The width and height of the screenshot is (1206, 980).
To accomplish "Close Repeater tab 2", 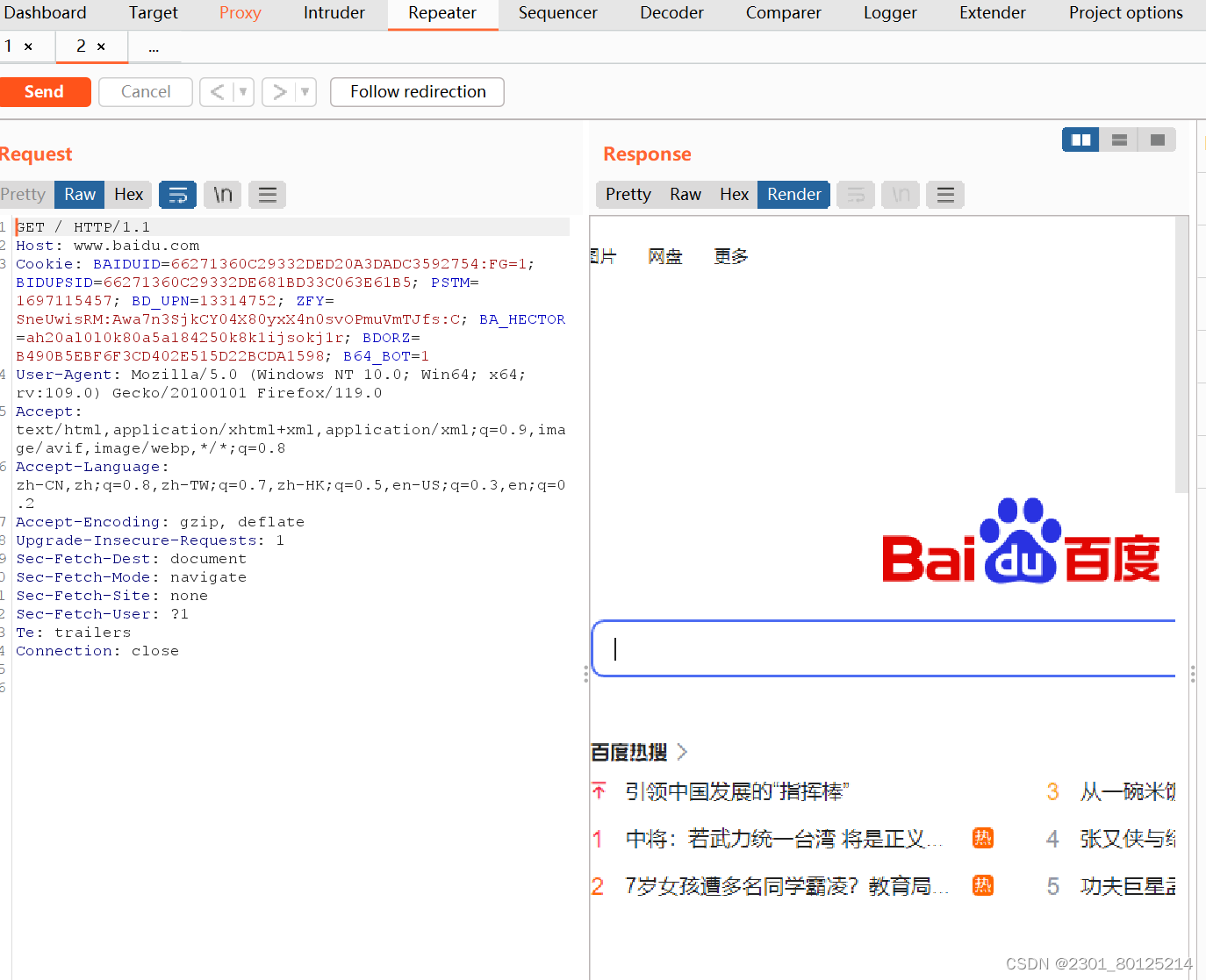I will 101,46.
